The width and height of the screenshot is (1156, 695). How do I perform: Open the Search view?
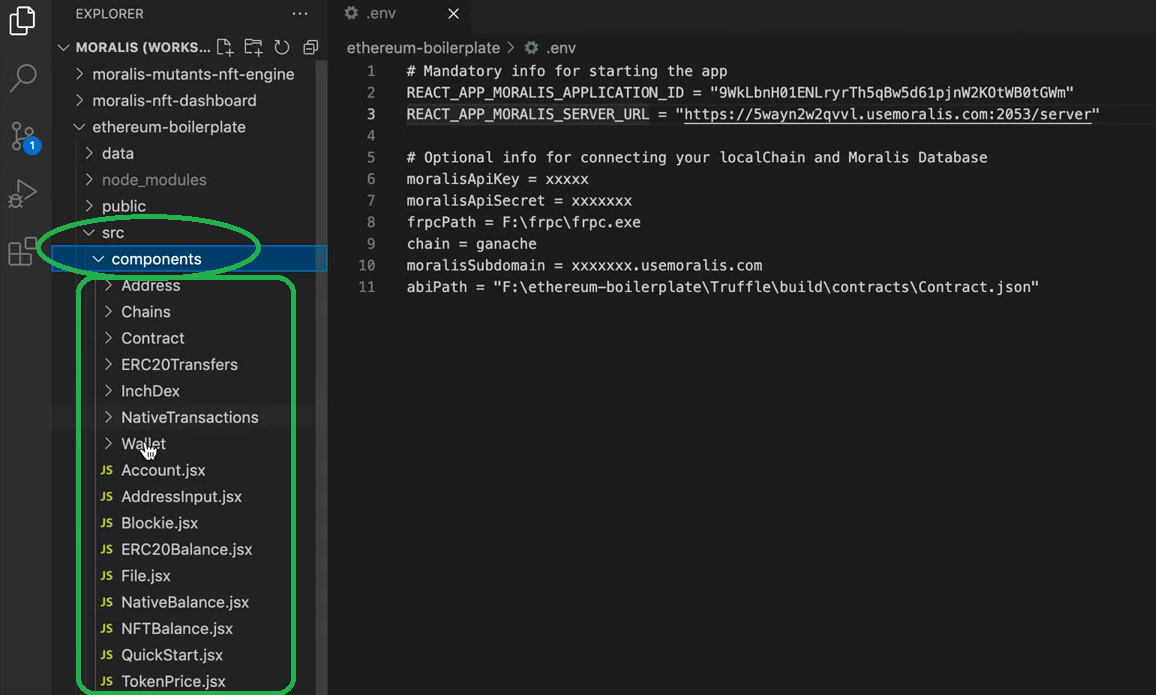pos(23,77)
